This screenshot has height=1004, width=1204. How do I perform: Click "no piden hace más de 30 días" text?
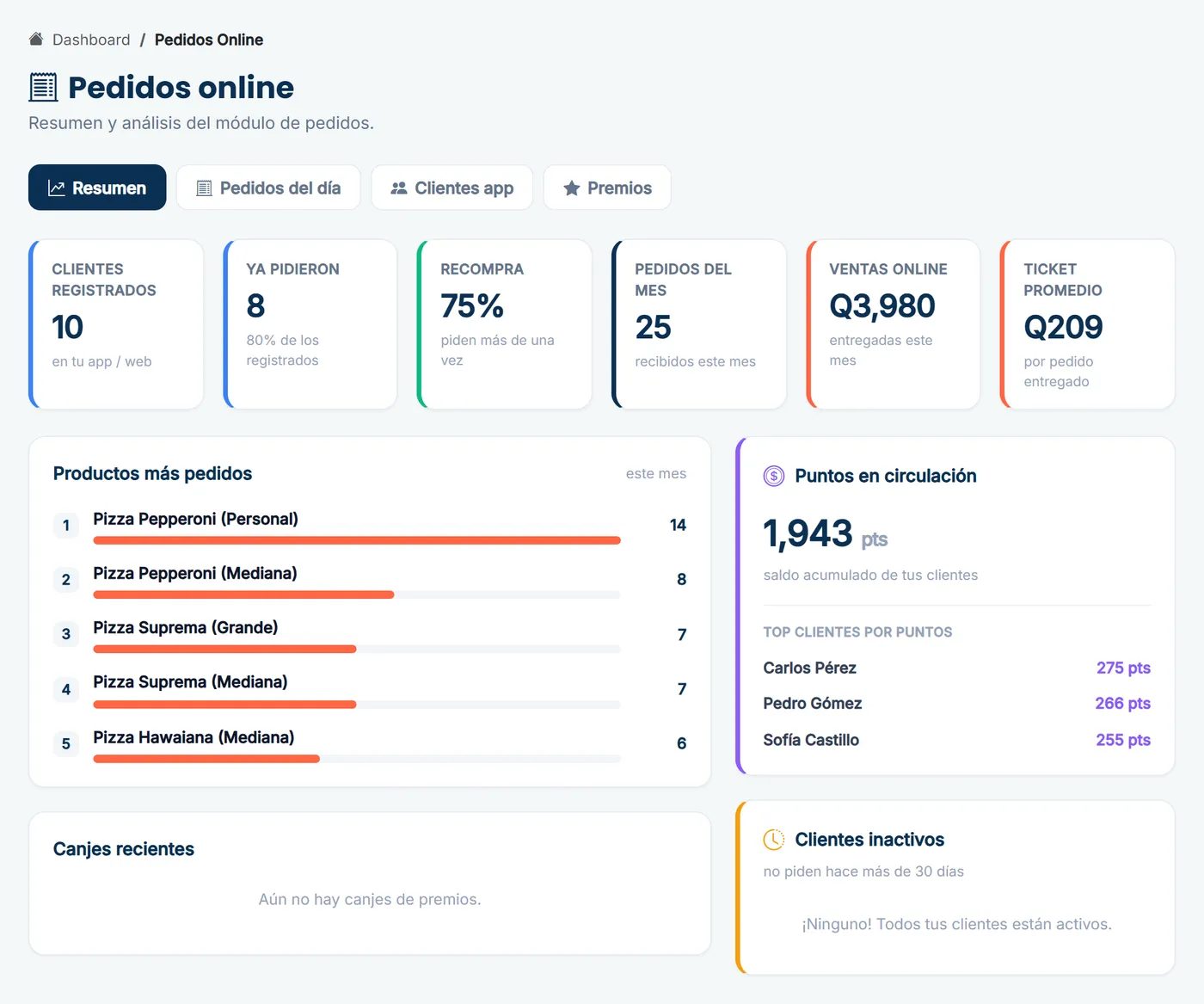(863, 872)
